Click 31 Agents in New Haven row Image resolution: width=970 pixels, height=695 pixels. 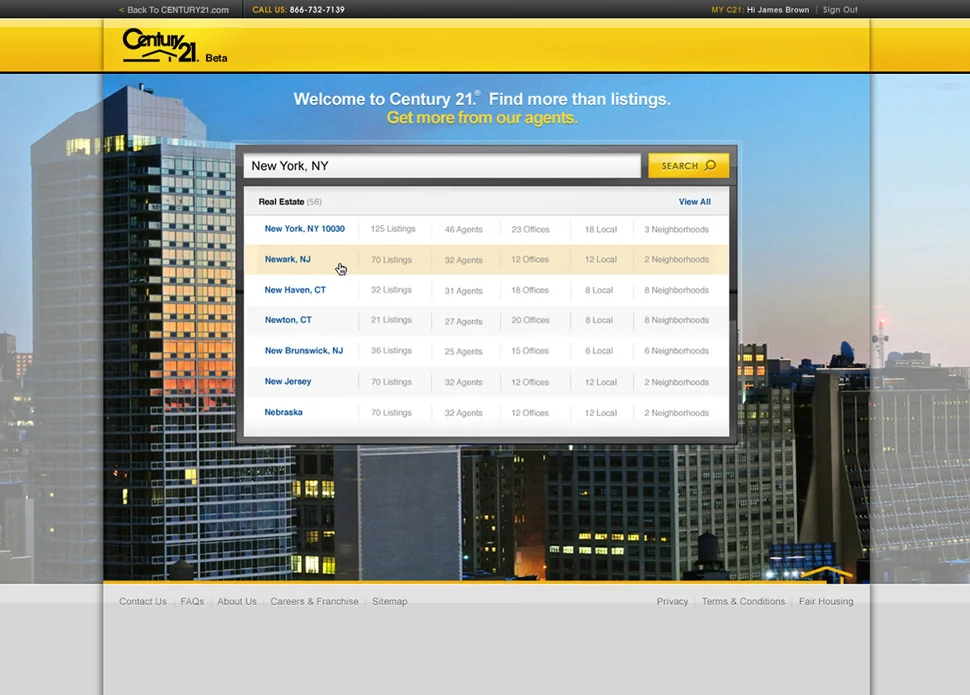tap(463, 291)
